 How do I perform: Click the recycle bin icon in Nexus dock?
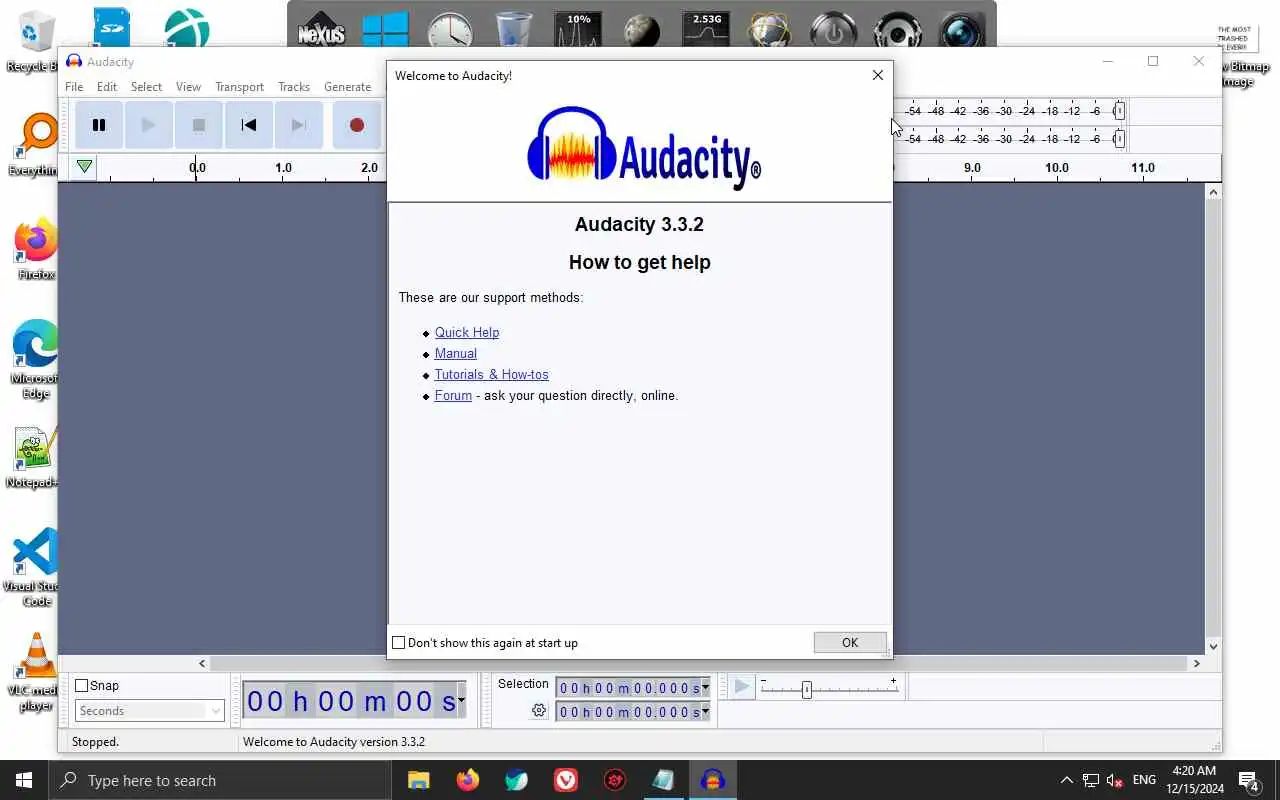514,30
